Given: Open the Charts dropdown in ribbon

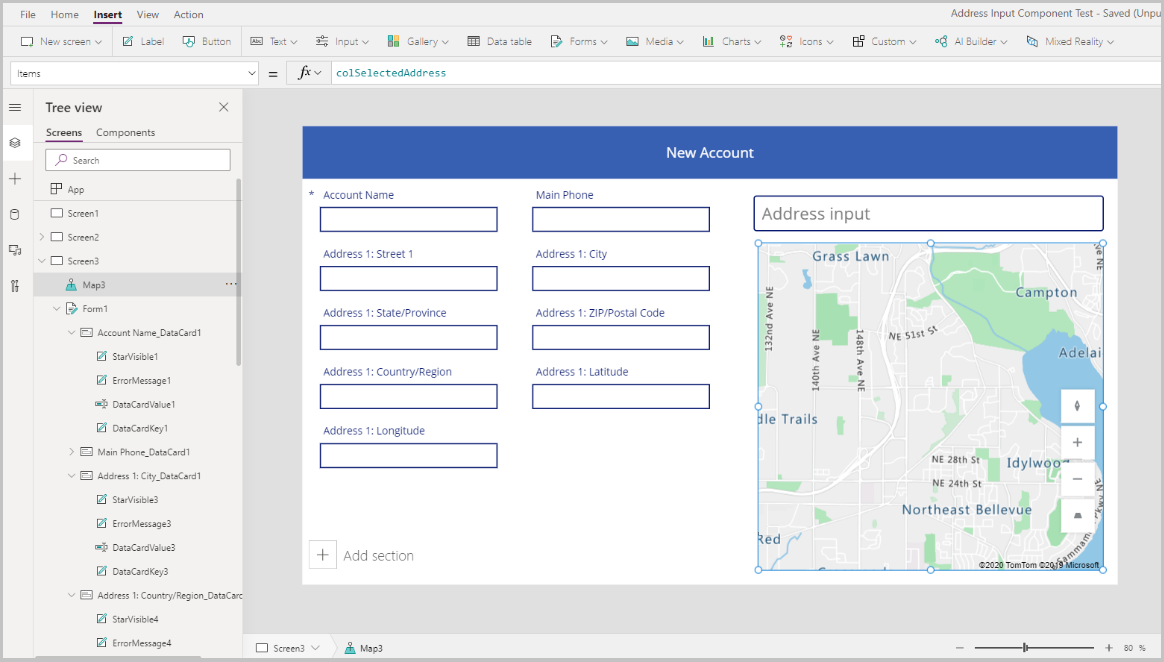Looking at the screenshot, I should [x=729, y=42].
